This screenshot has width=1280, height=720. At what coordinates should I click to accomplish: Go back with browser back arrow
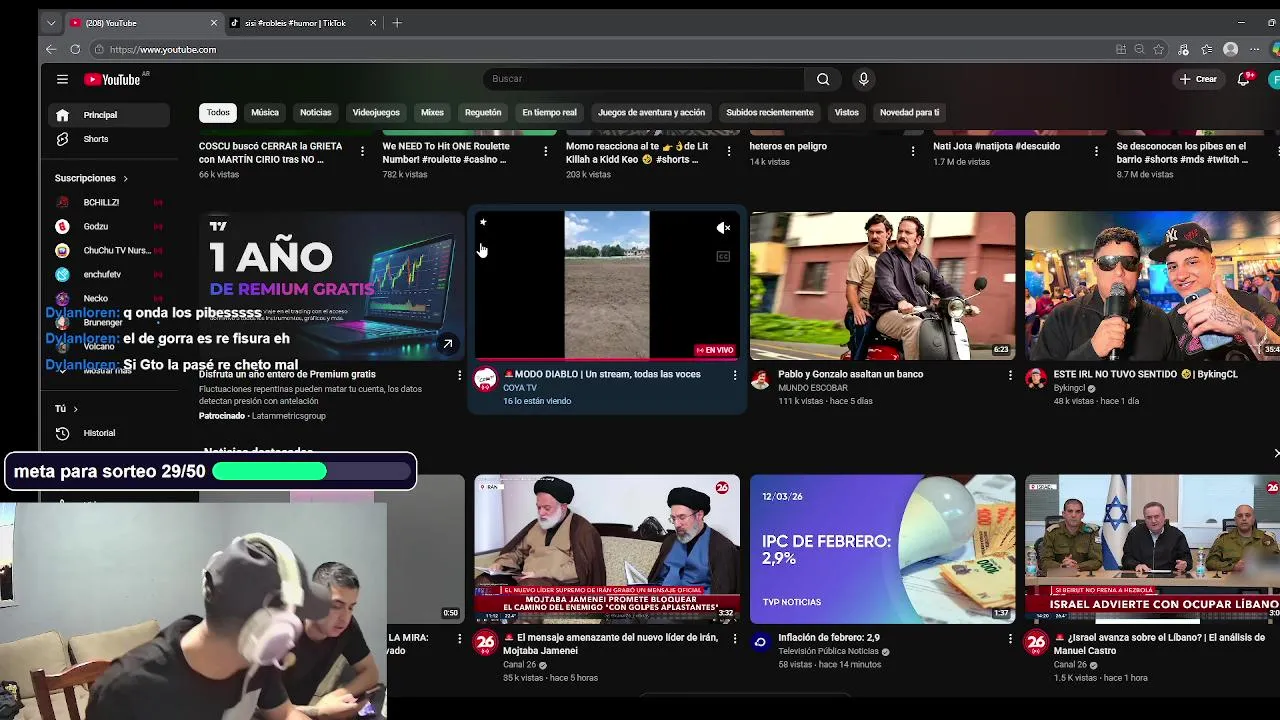click(51, 49)
